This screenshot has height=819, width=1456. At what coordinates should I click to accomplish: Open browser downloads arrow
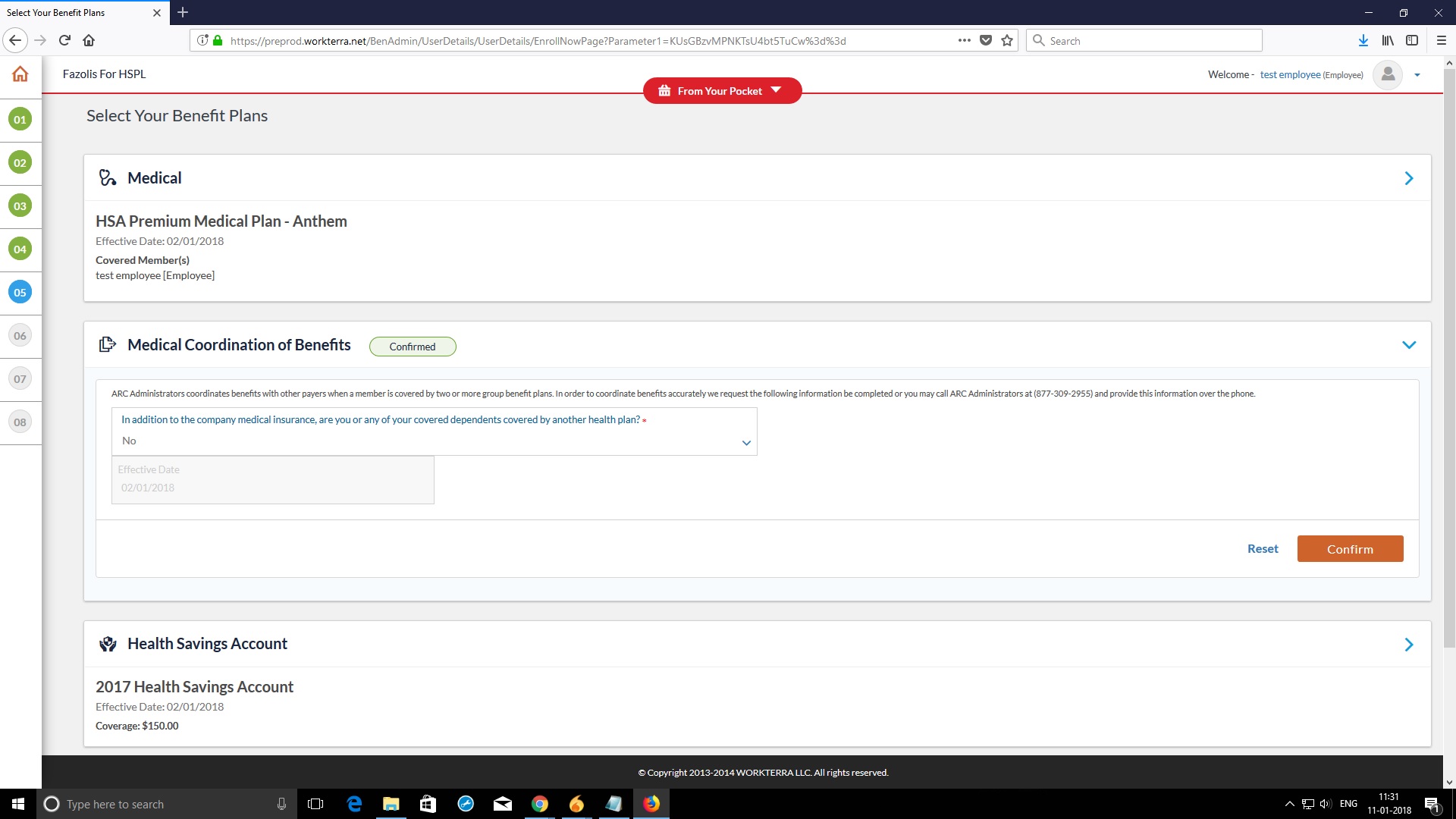[1363, 40]
